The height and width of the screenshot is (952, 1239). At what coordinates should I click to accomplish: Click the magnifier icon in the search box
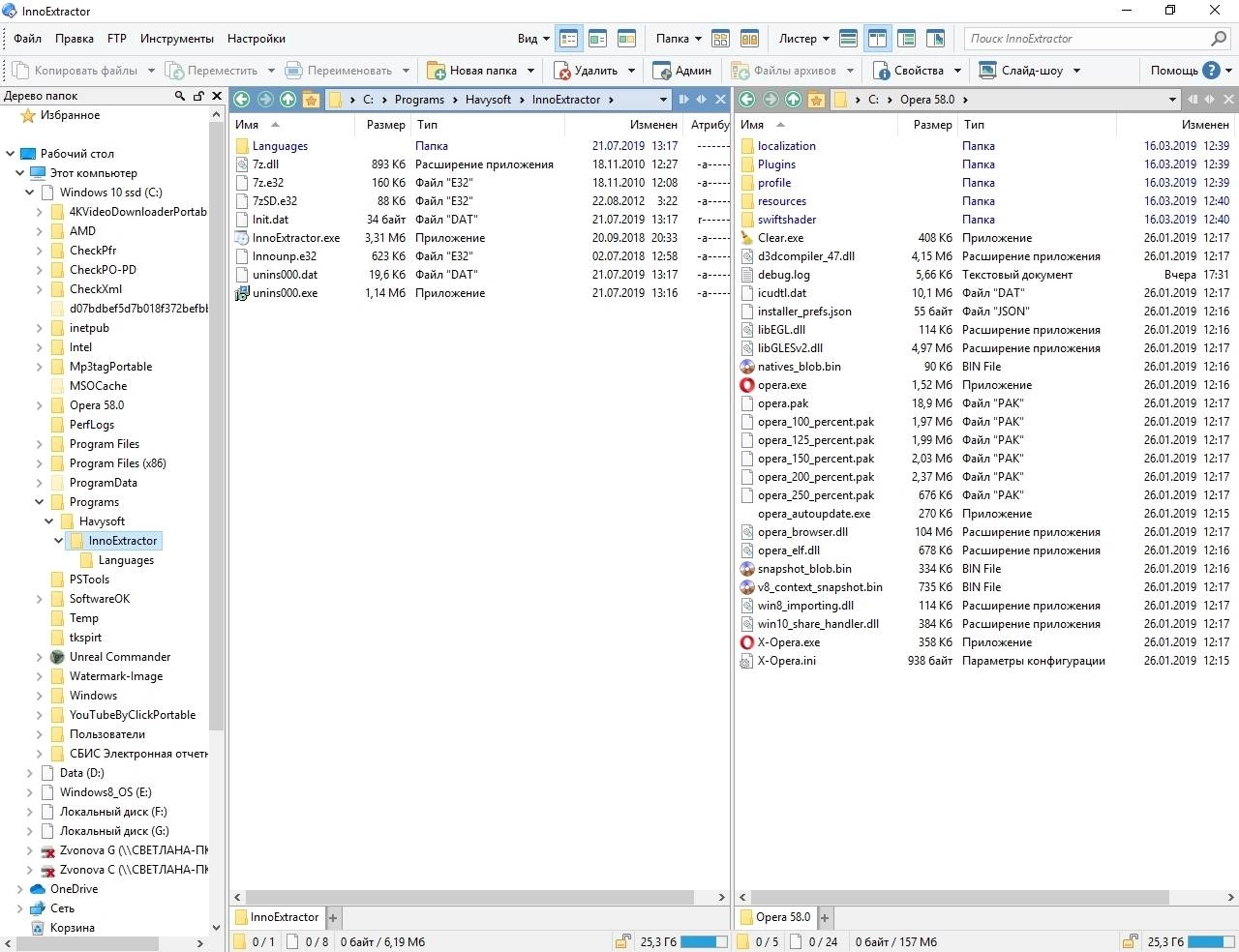(1219, 39)
